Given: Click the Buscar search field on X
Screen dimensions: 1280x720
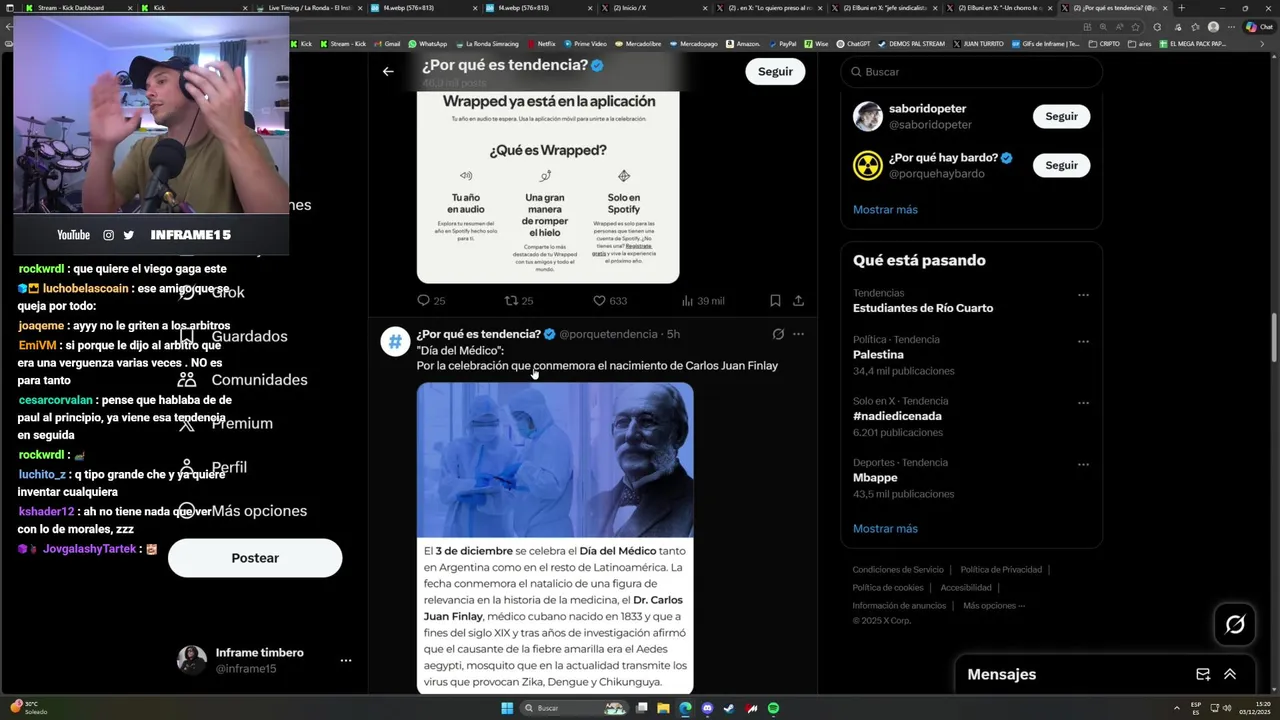Looking at the screenshot, I should tap(972, 72).
